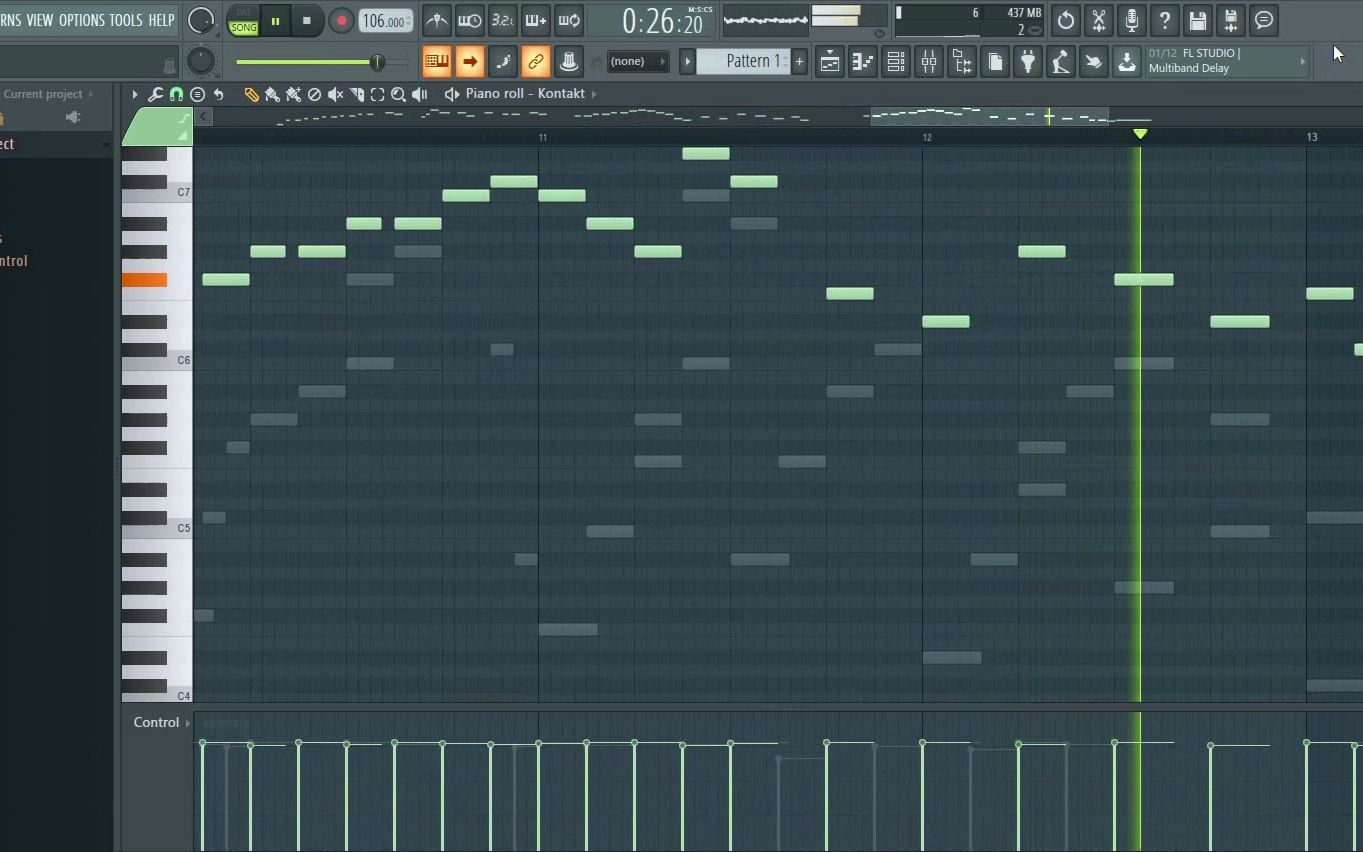Viewport: 1363px width, 852px height.
Task: Open the VIEW menu
Action: coord(40,20)
